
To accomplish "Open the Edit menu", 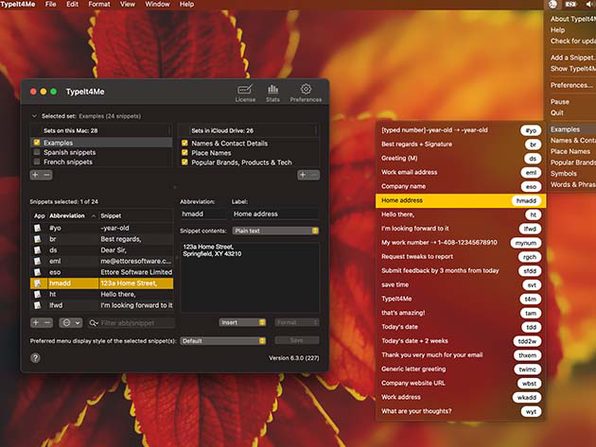I will pyautogui.click(x=72, y=4).
